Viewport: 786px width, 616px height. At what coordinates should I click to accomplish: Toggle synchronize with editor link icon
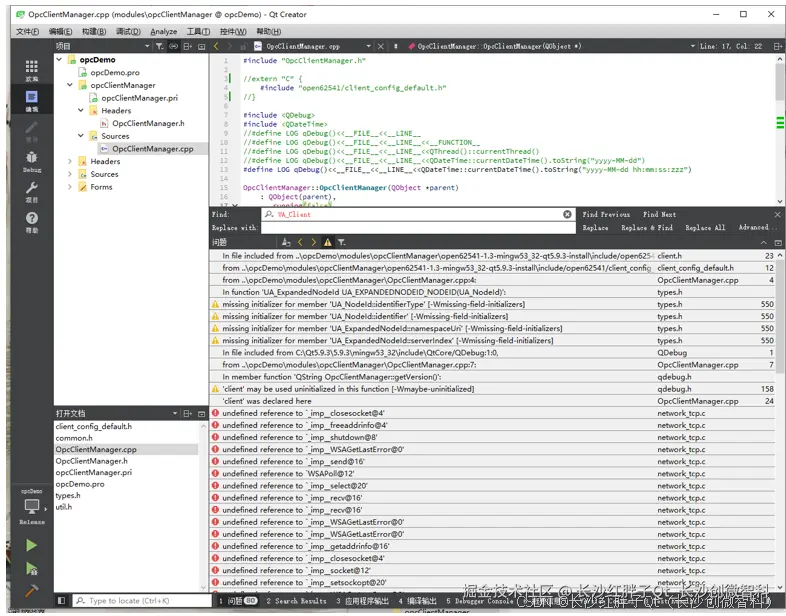tap(173, 46)
